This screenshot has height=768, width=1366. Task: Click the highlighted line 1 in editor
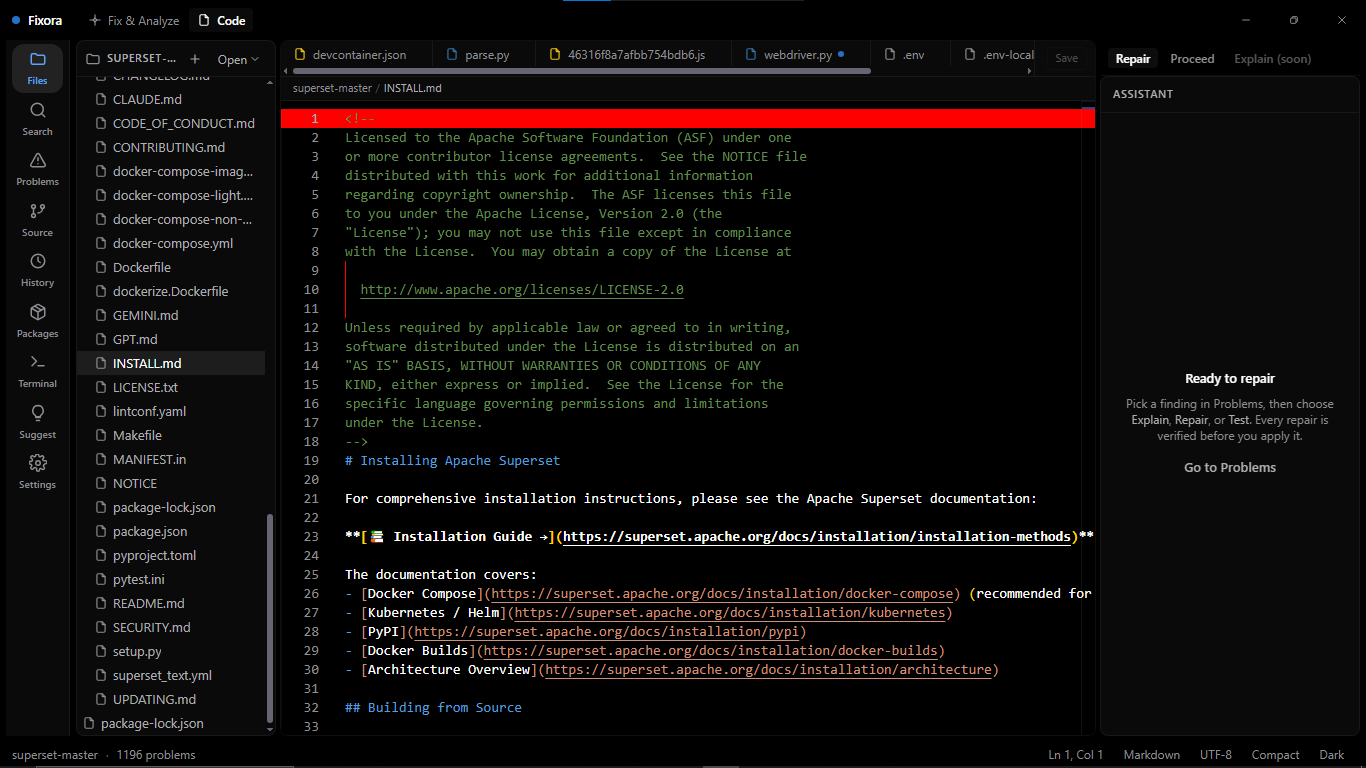pyautogui.click(x=688, y=118)
